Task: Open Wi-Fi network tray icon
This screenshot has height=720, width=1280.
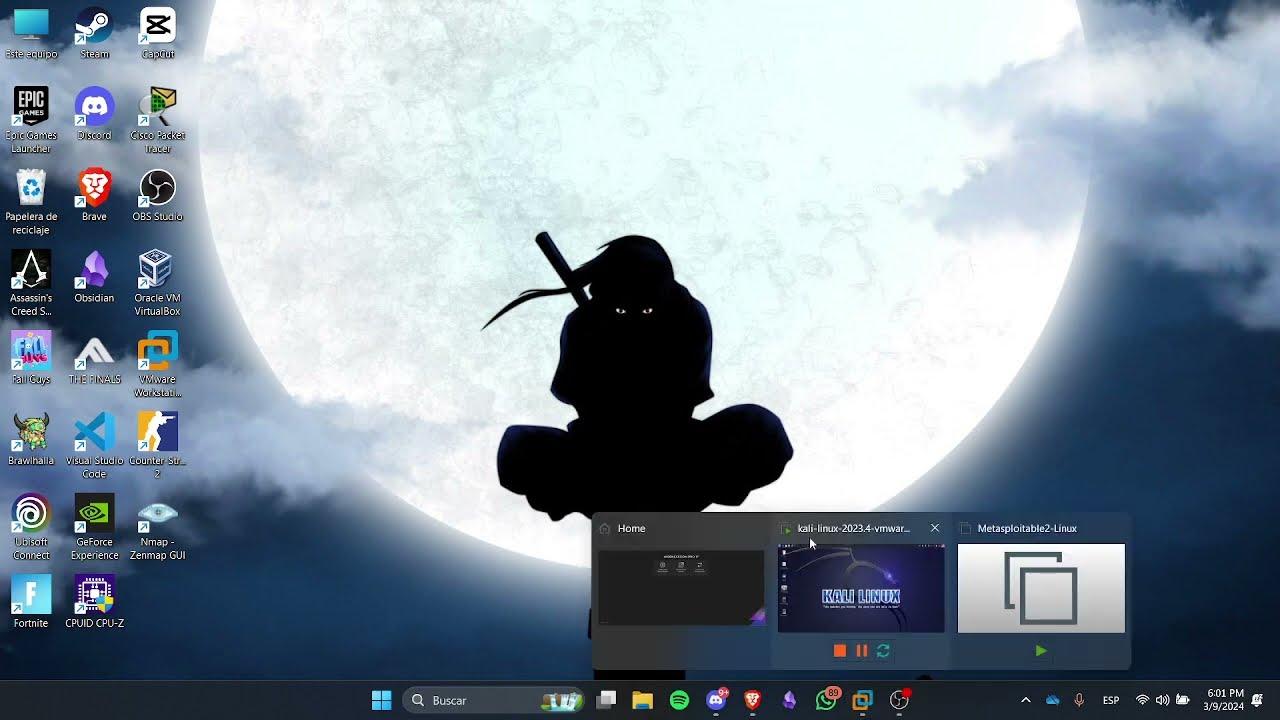Action: pyautogui.click(x=1142, y=700)
